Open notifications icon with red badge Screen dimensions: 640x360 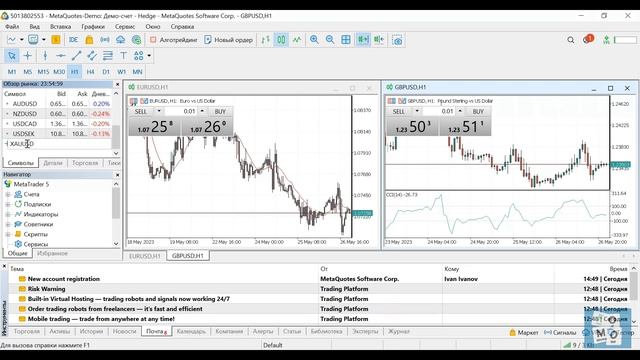tap(588, 39)
